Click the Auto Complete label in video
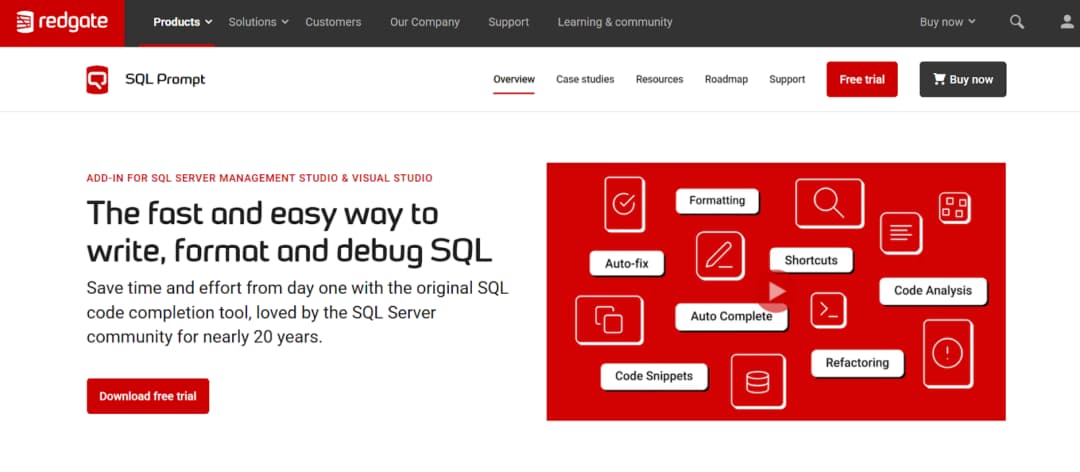 731,316
